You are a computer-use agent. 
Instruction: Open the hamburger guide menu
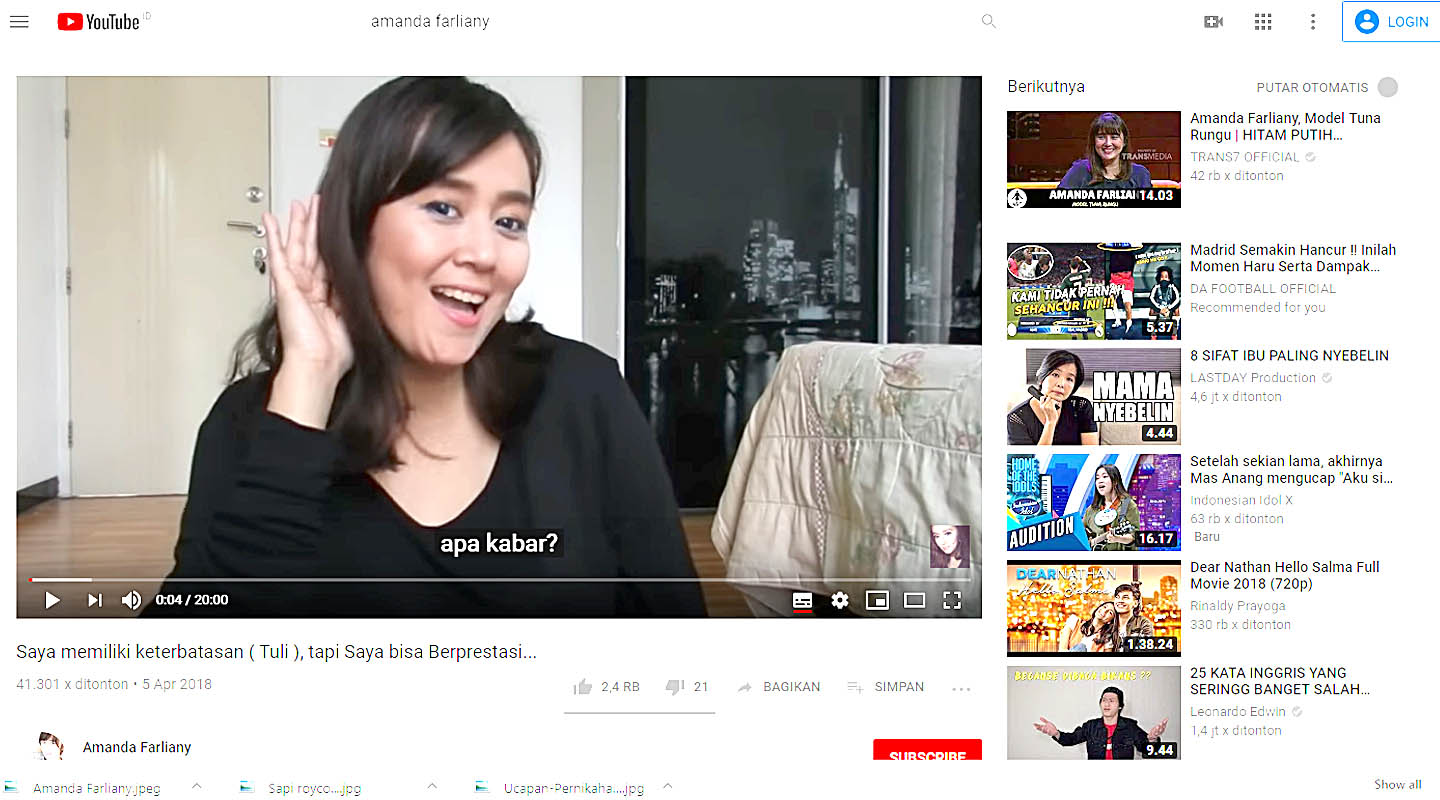click(x=19, y=22)
